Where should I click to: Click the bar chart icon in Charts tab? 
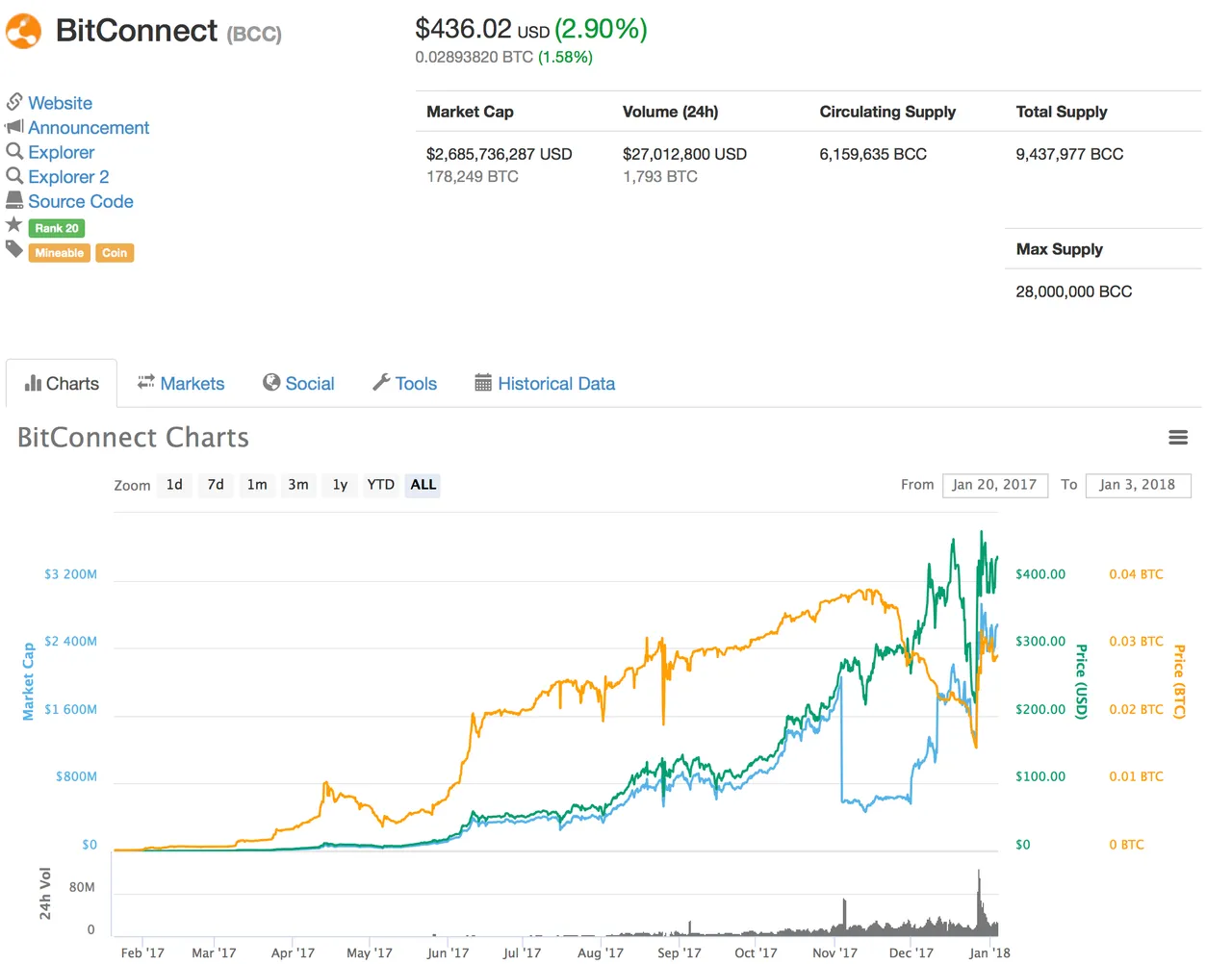click(34, 383)
